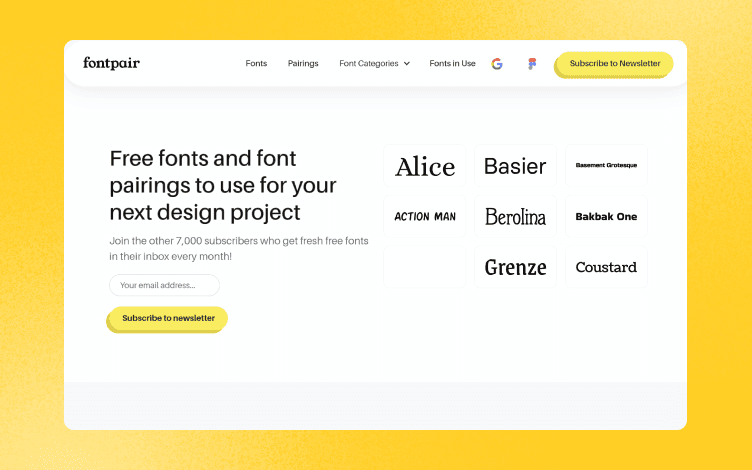Screen dimensions: 752x470
Task: Select the Coustard font card
Action: pos(606,267)
